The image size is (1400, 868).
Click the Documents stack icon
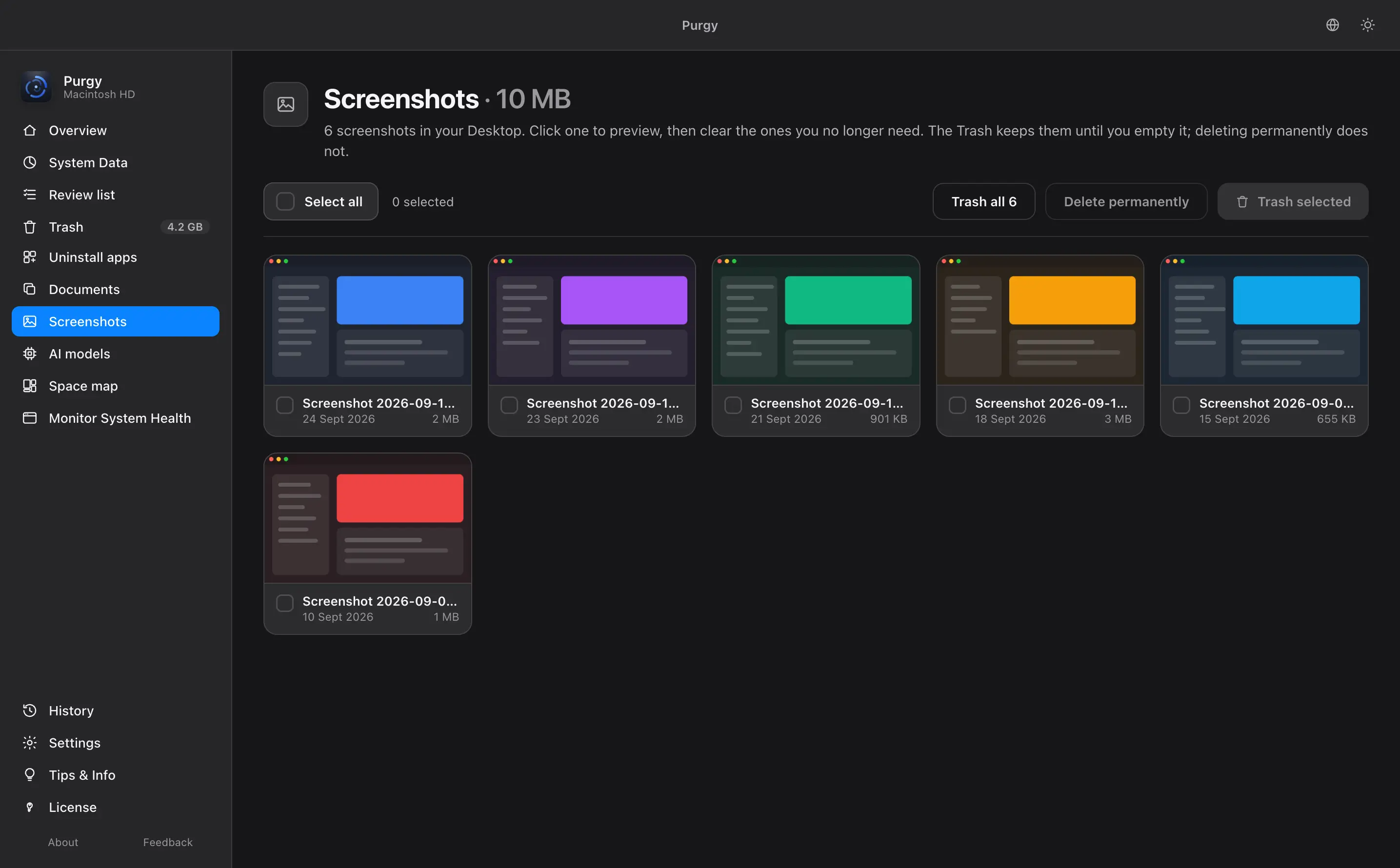tap(30, 289)
